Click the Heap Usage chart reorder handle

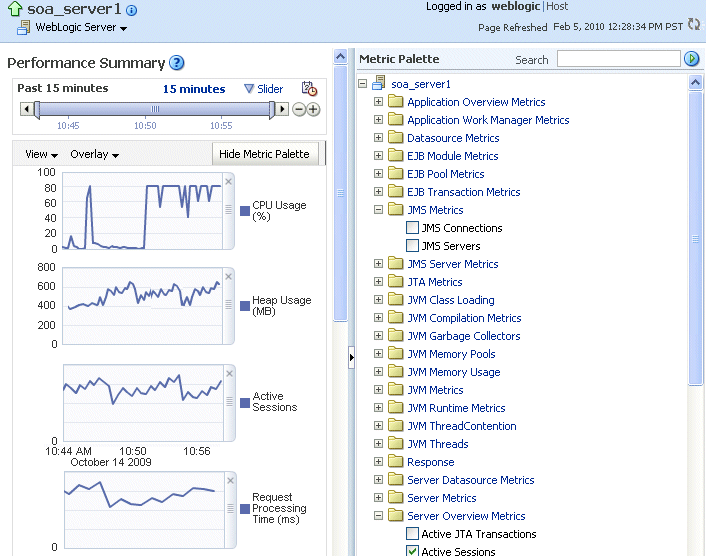(228, 305)
